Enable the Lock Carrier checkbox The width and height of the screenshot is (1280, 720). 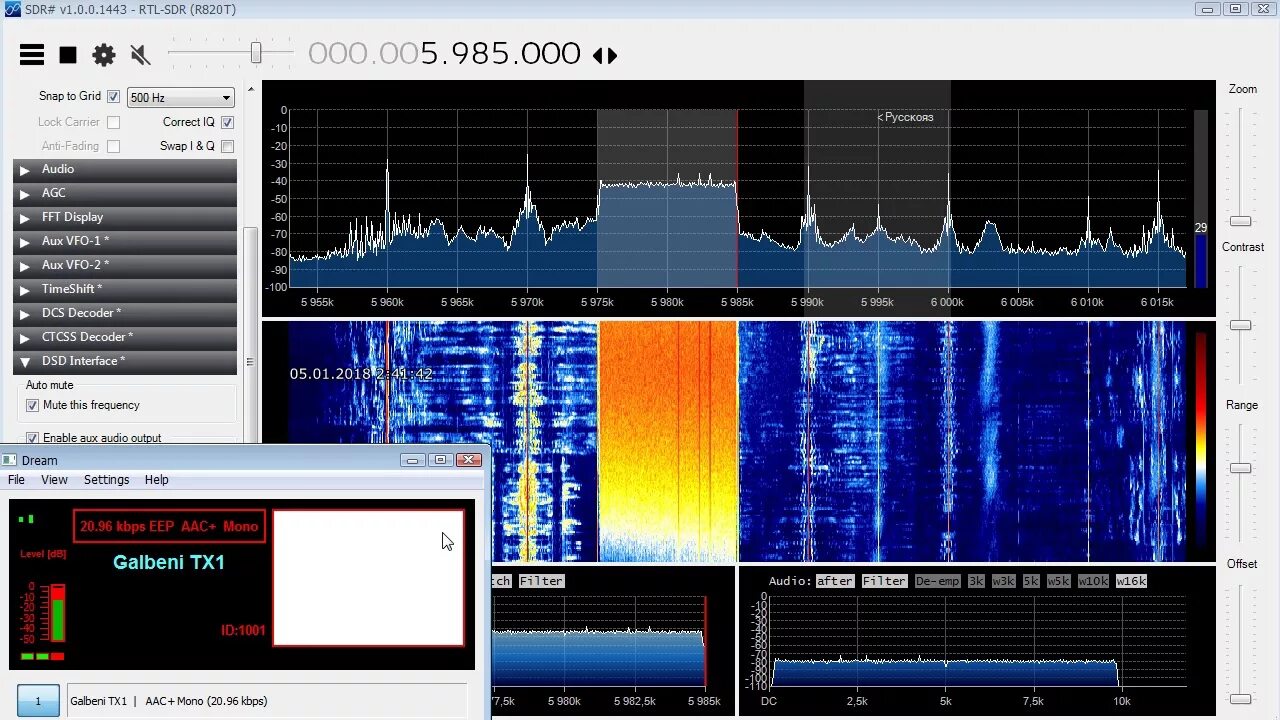coord(113,122)
